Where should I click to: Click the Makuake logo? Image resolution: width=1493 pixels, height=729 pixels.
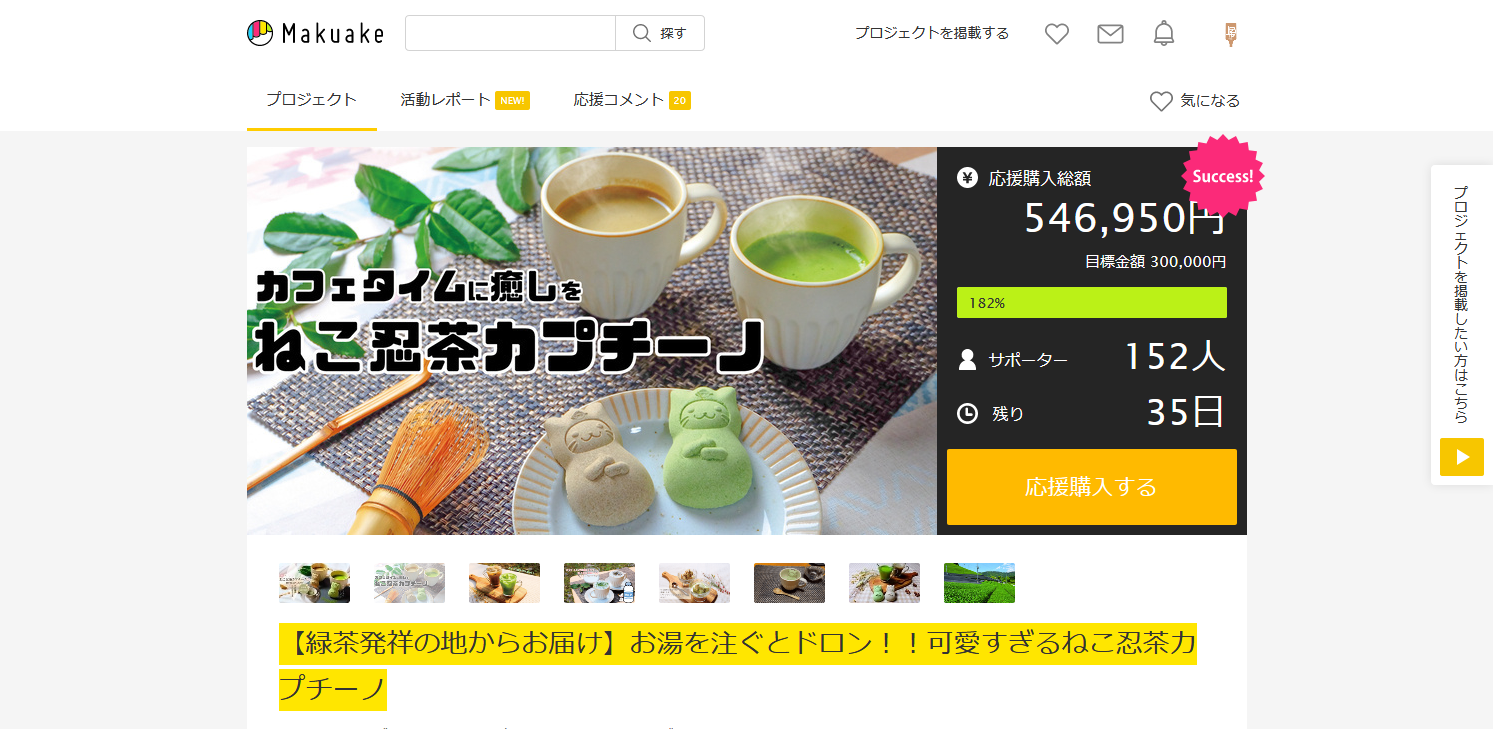[x=315, y=33]
